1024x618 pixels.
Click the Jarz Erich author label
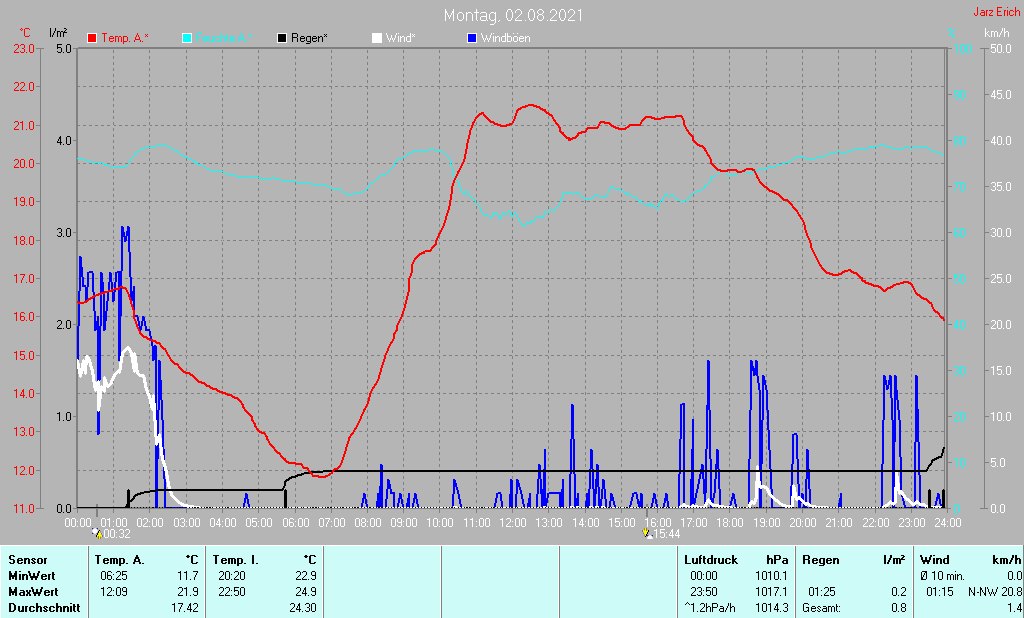[997, 12]
